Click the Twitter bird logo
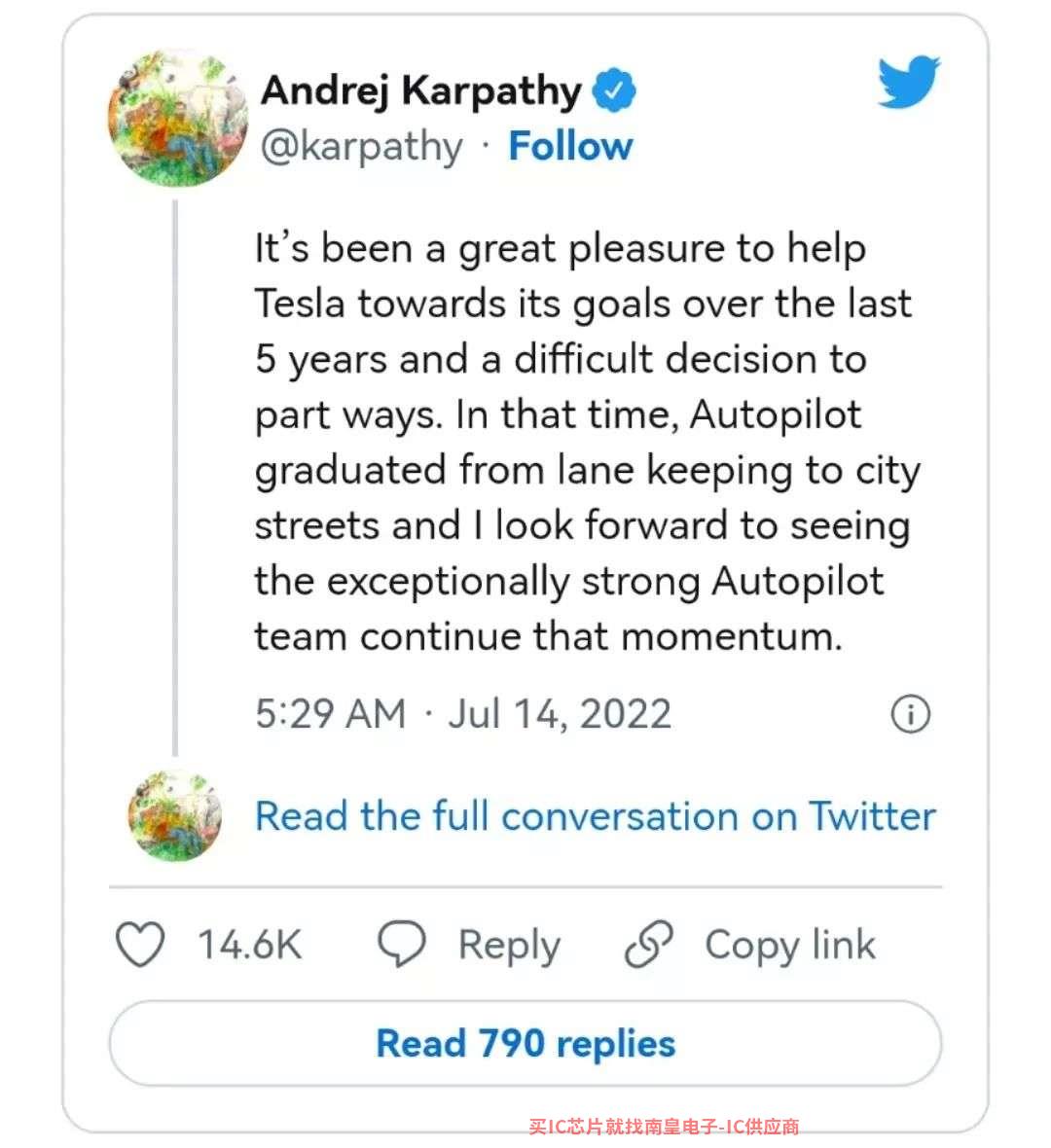The height and width of the screenshot is (1148, 1051). [909, 82]
